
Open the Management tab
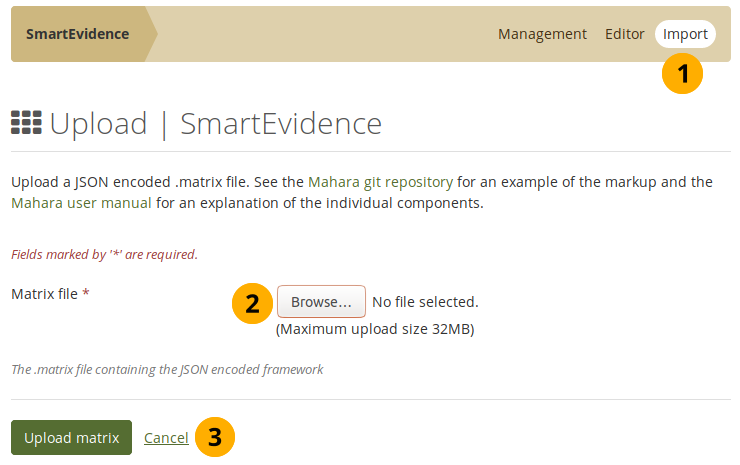pyautogui.click(x=542, y=34)
